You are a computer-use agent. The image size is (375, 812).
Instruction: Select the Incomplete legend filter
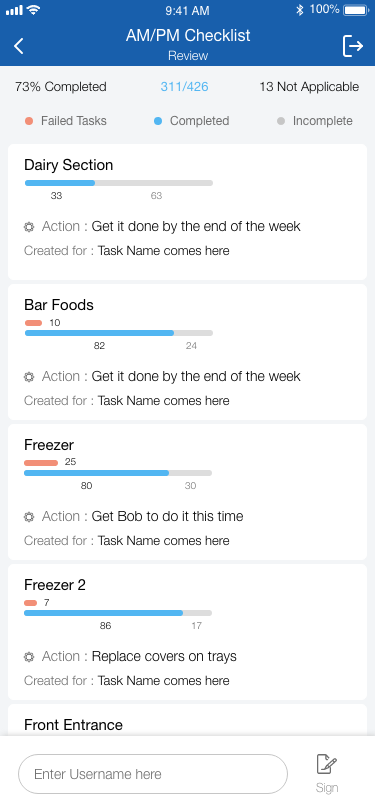click(x=315, y=121)
